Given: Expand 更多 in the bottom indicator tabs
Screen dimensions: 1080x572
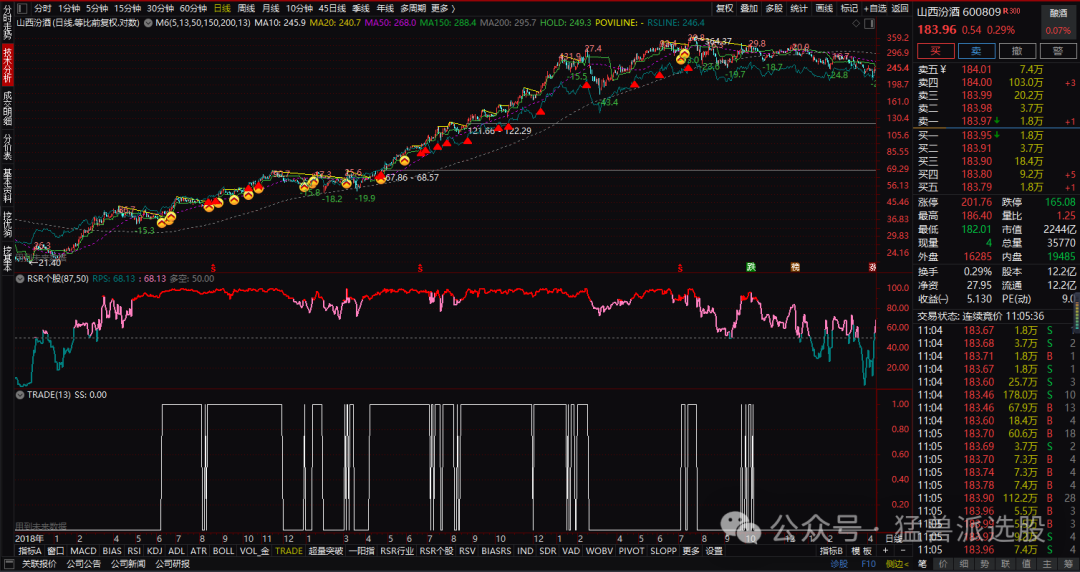Looking at the screenshot, I should point(691,551).
